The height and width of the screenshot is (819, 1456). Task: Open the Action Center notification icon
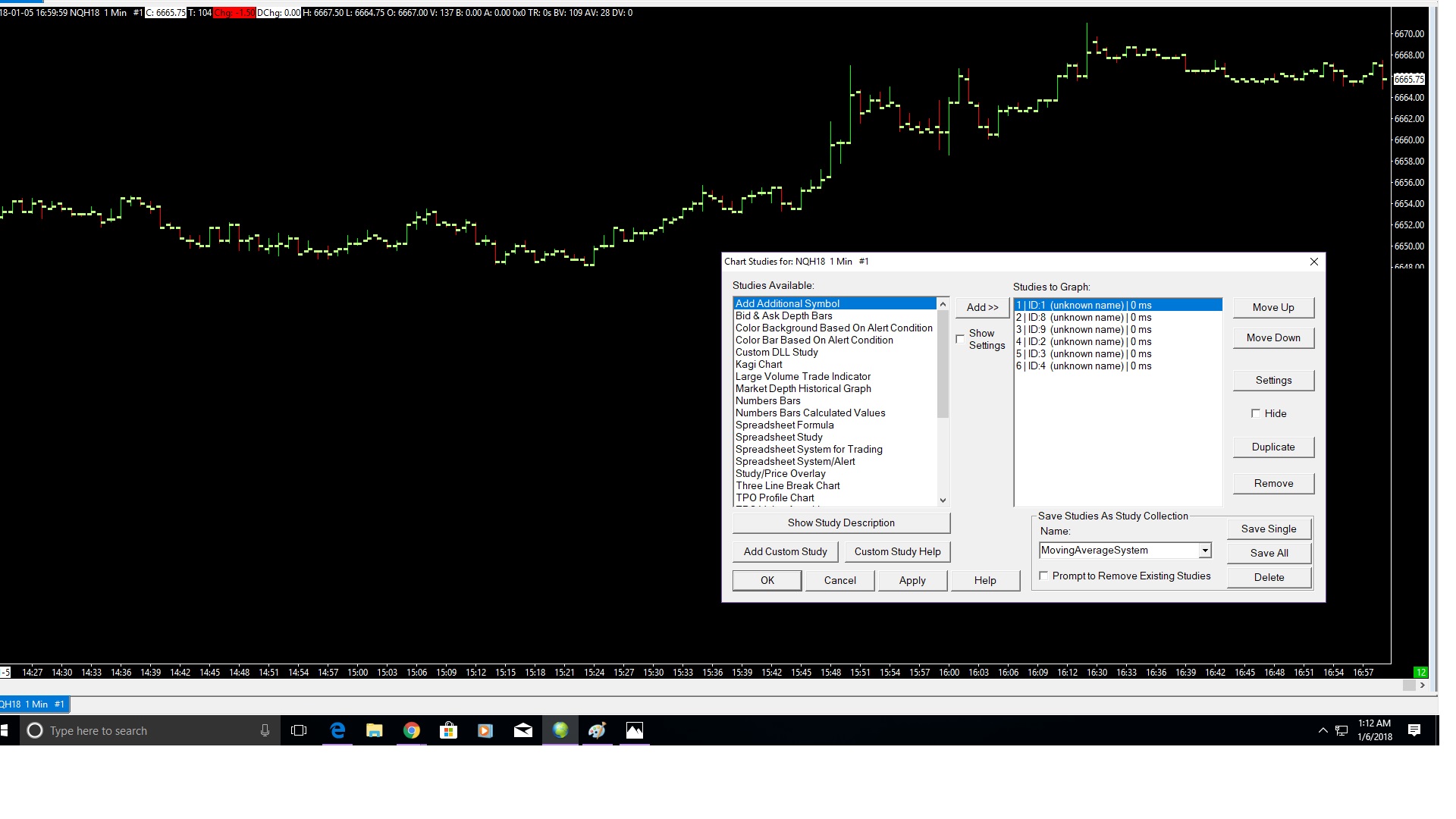[1414, 730]
